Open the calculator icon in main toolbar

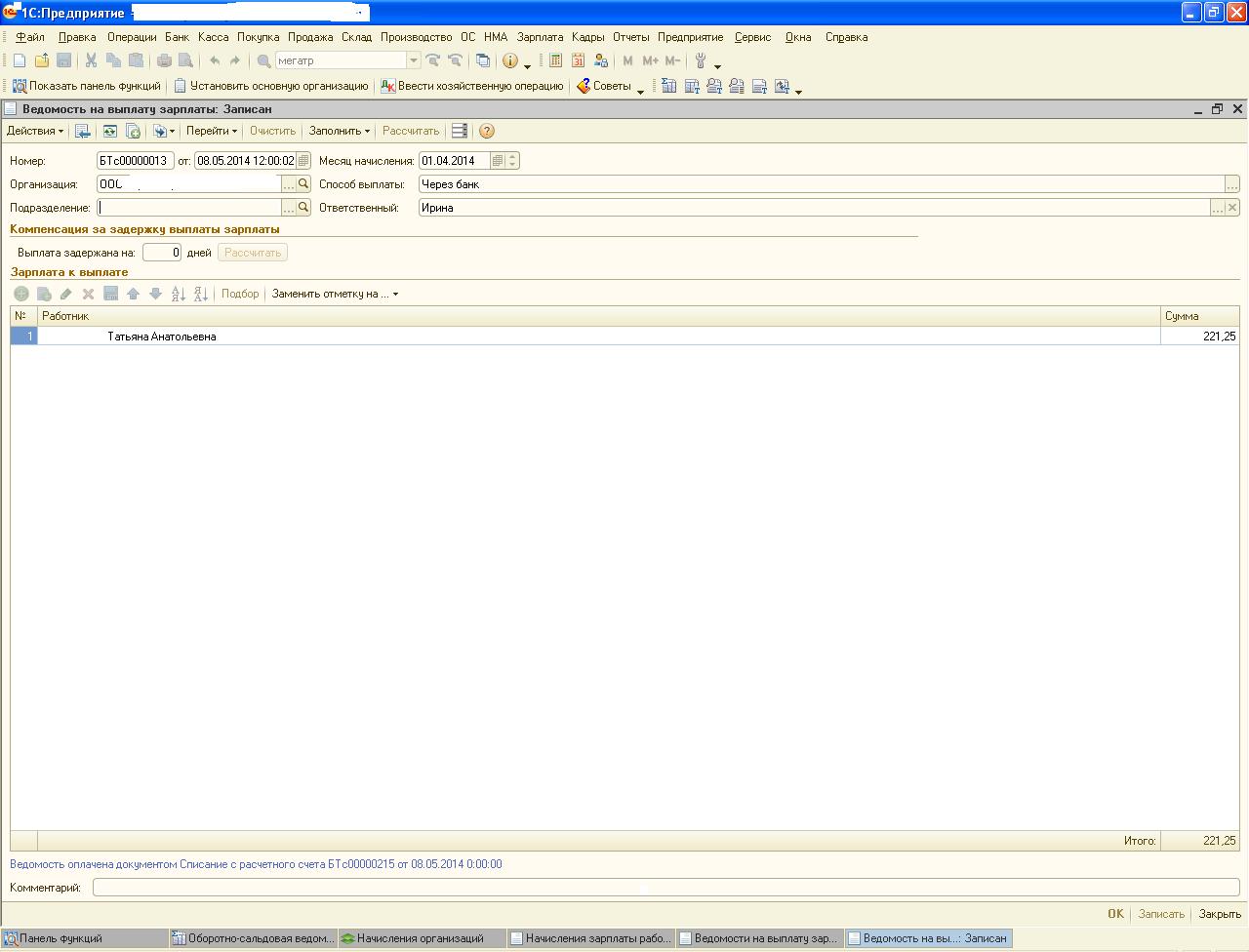tap(555, 60)
